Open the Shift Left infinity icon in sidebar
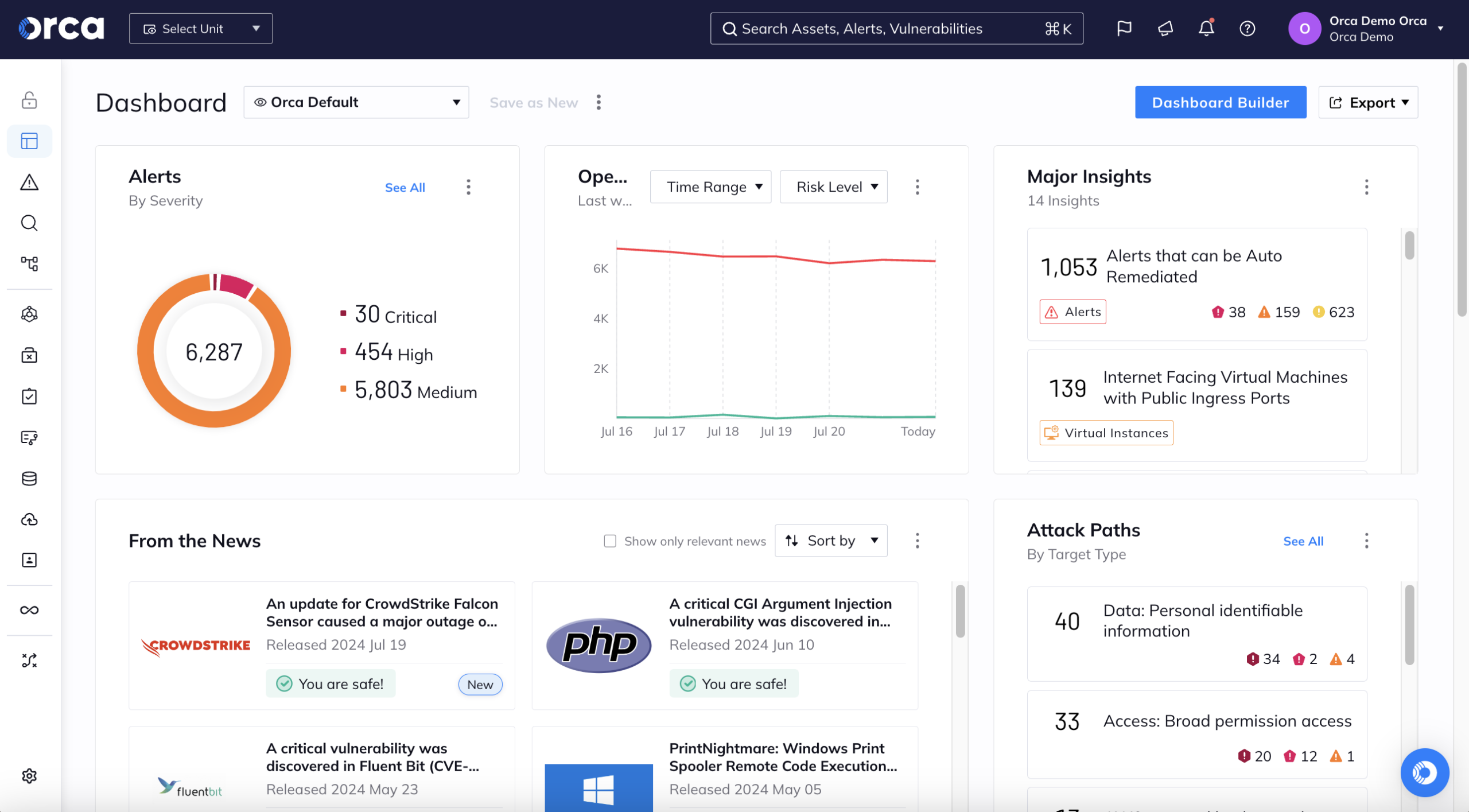 (x=29, y=610)
